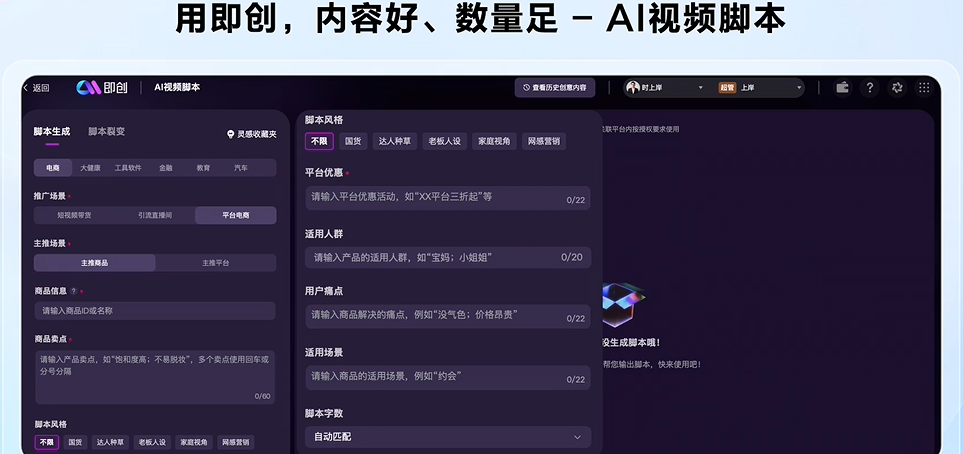Switch main scene to 主推平台

(x=215, y=263)
